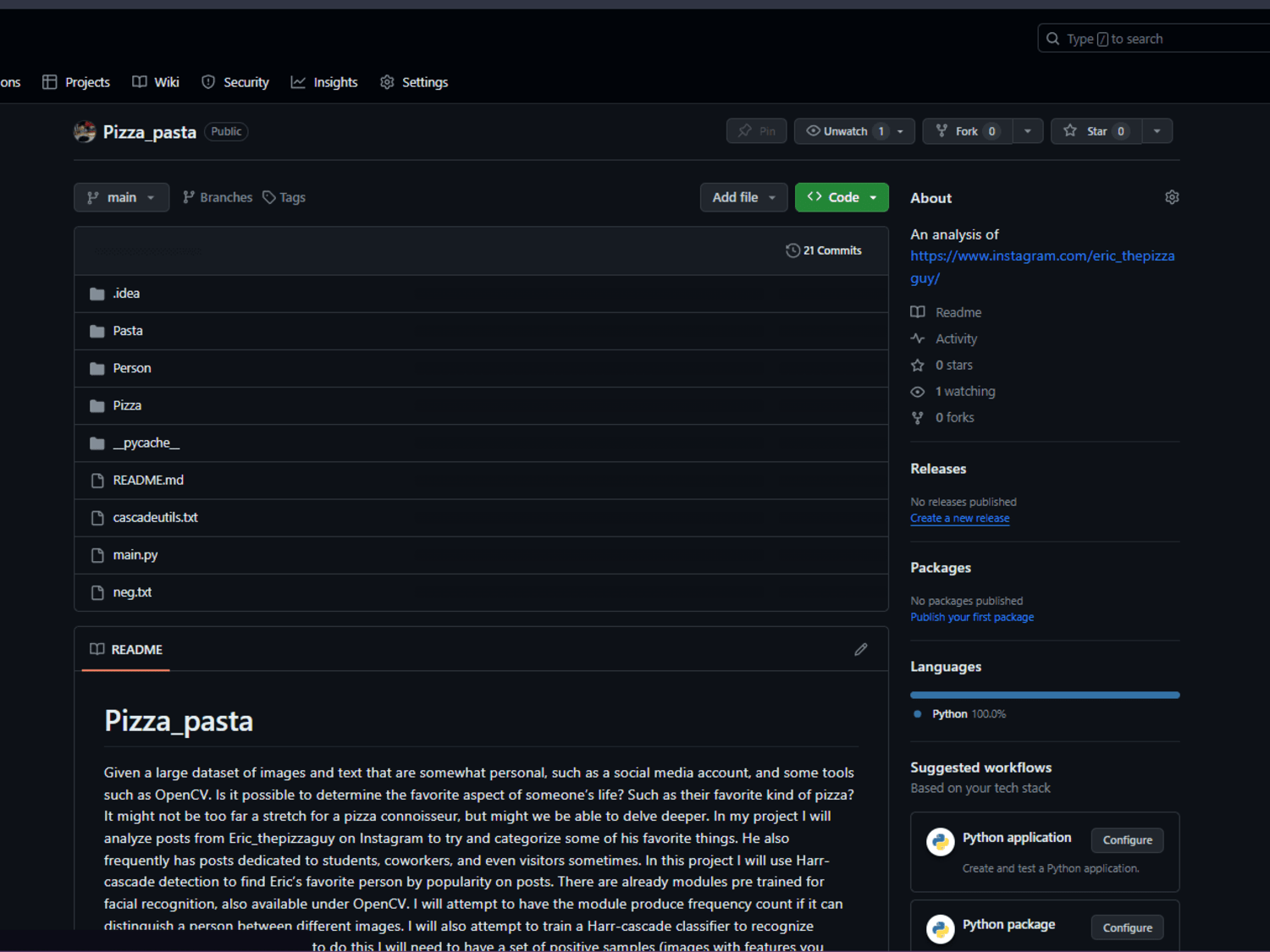1270x952 pixels.
Task: Expand the Star lists dropdown arrow
Action: click(x=1157, y=131)
